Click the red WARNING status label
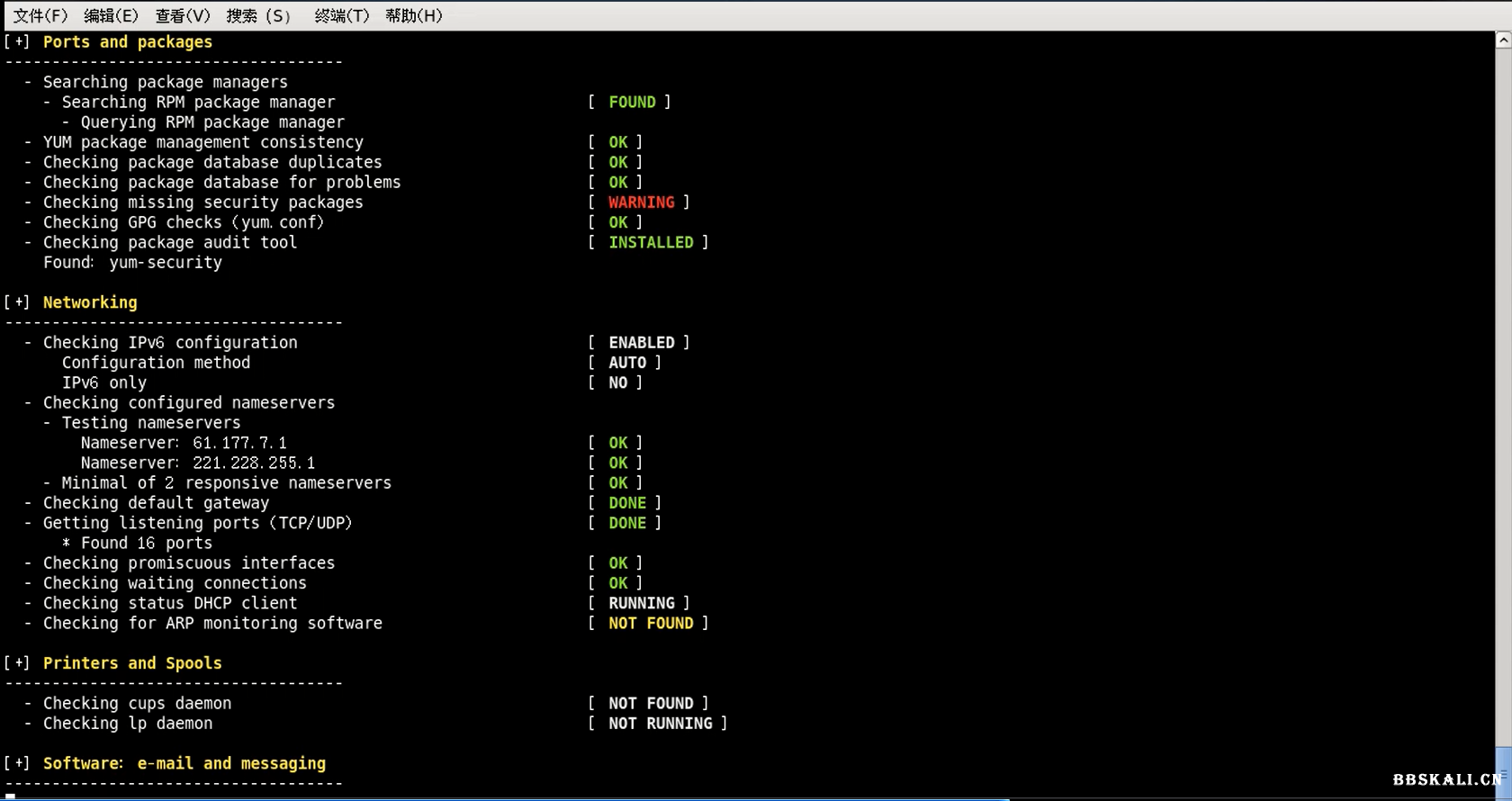Image resolution: width=1512 pixels, height=801 pixels. pyautogui.click(x=641, y=202)
